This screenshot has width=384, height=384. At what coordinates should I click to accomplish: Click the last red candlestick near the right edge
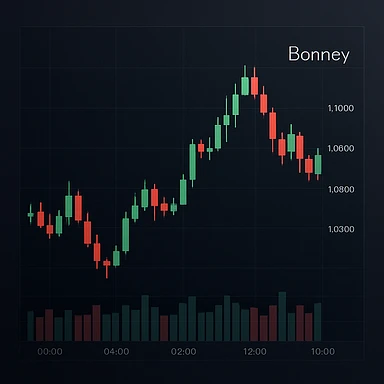tap(309, 166)
